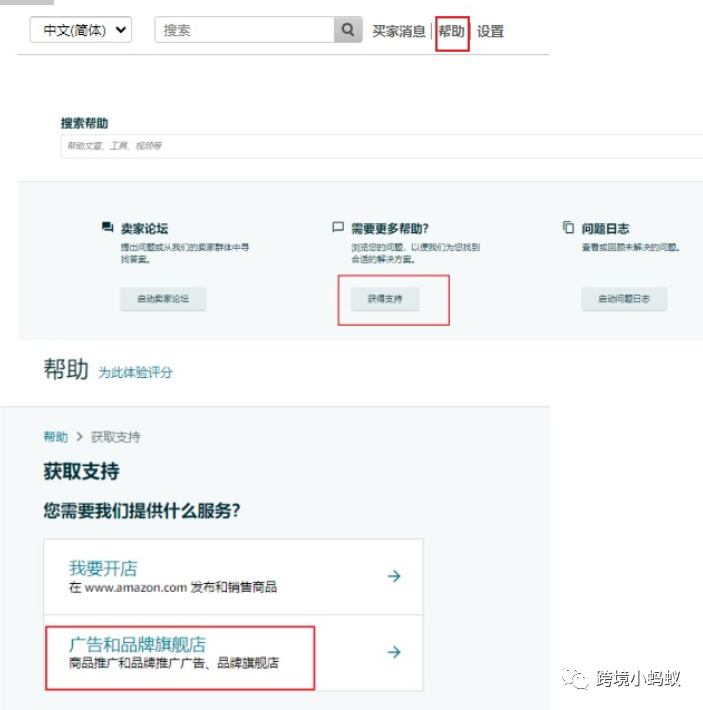Open the 中文(简体) language dropdown
Screen dimensions: 703x710
[81, 30]
